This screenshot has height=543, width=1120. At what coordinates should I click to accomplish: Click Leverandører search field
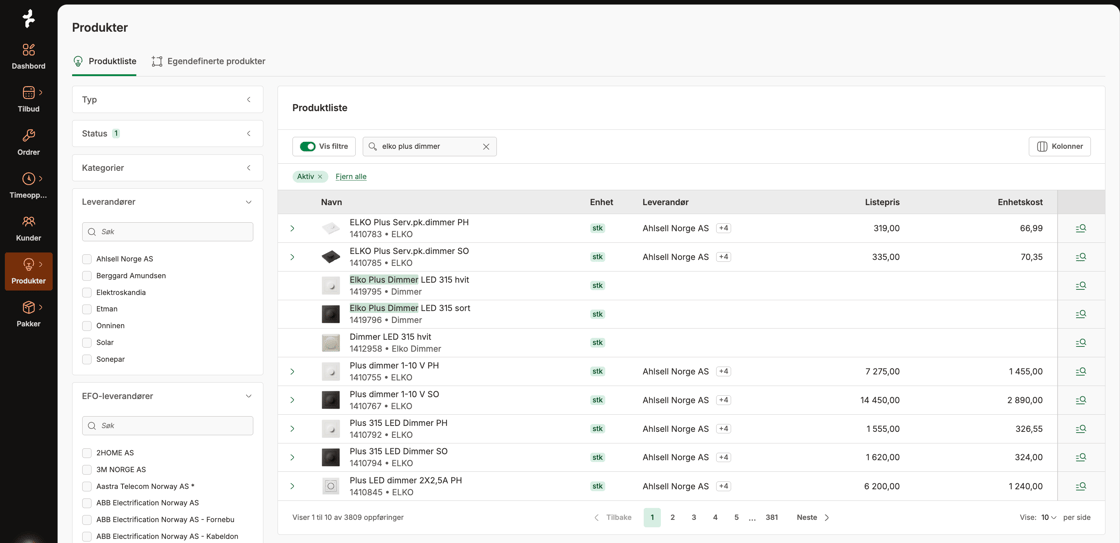[168, 232]
